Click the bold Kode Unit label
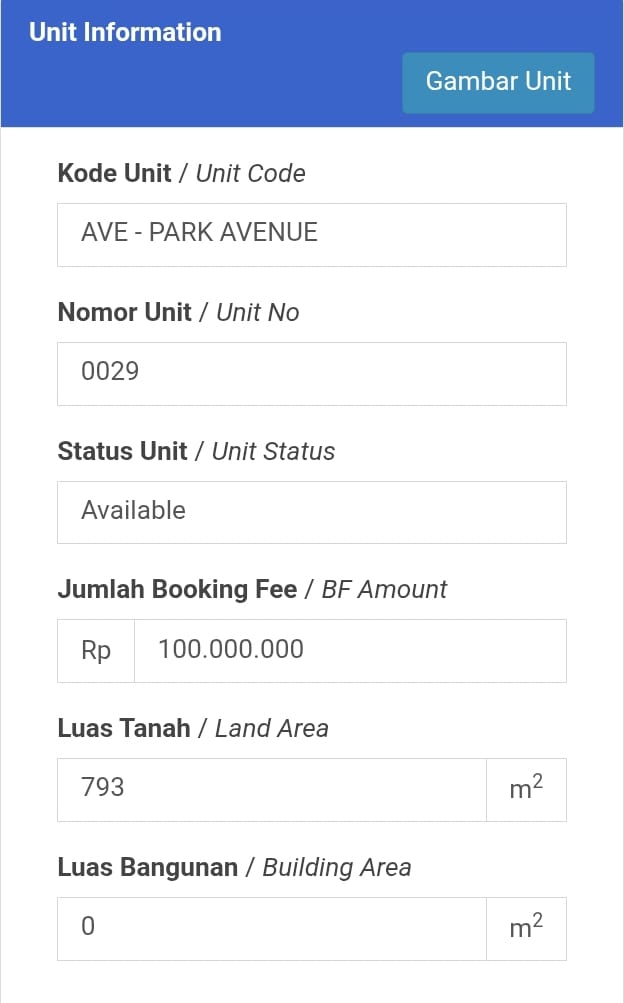Image resolution: width=624 pixels, height=1003 pixels. tap(114, 173)
